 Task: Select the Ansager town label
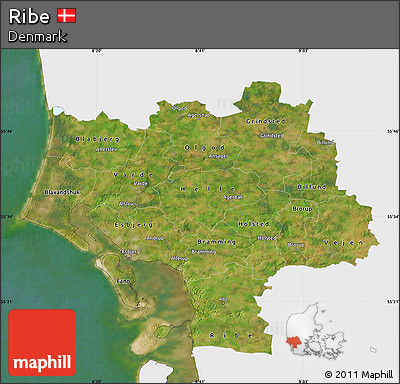pos(219,156)
